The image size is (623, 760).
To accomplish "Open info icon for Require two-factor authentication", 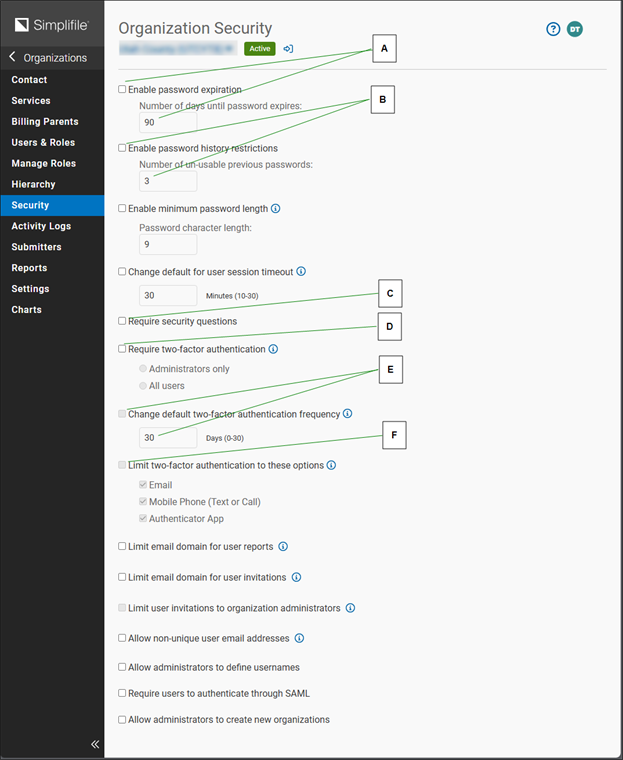I will [x=273, y=349].
